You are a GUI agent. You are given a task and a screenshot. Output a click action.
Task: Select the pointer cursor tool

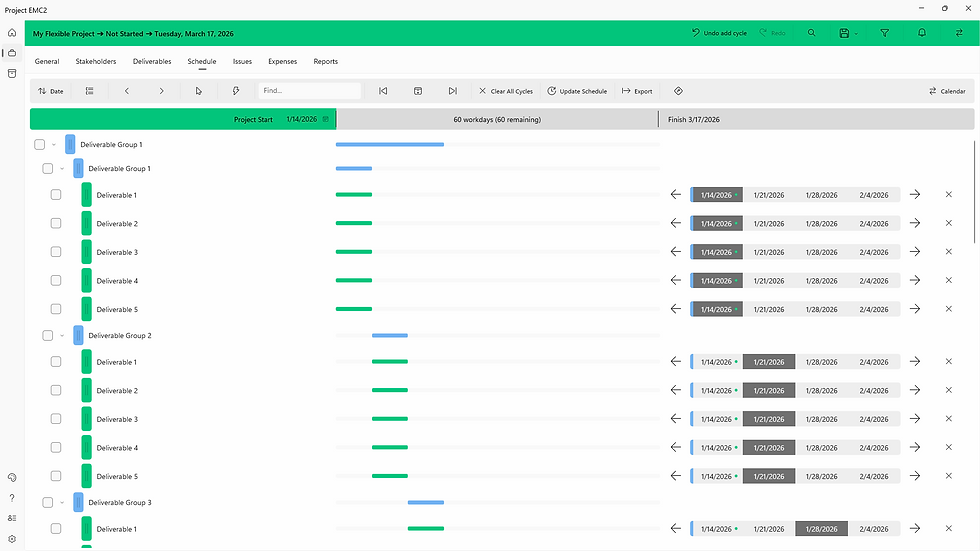(x=199, y=91)
